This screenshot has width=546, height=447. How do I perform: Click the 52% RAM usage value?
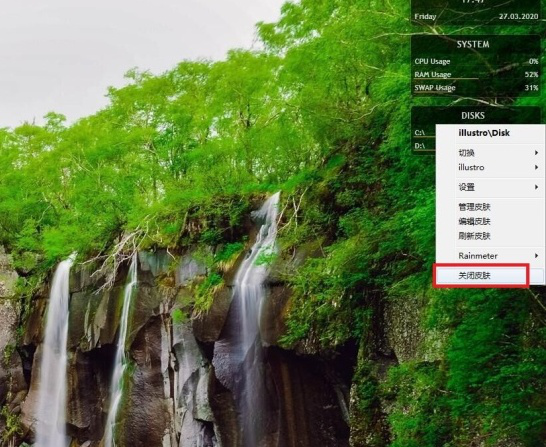pyautogui.click(x=531, y=74)
